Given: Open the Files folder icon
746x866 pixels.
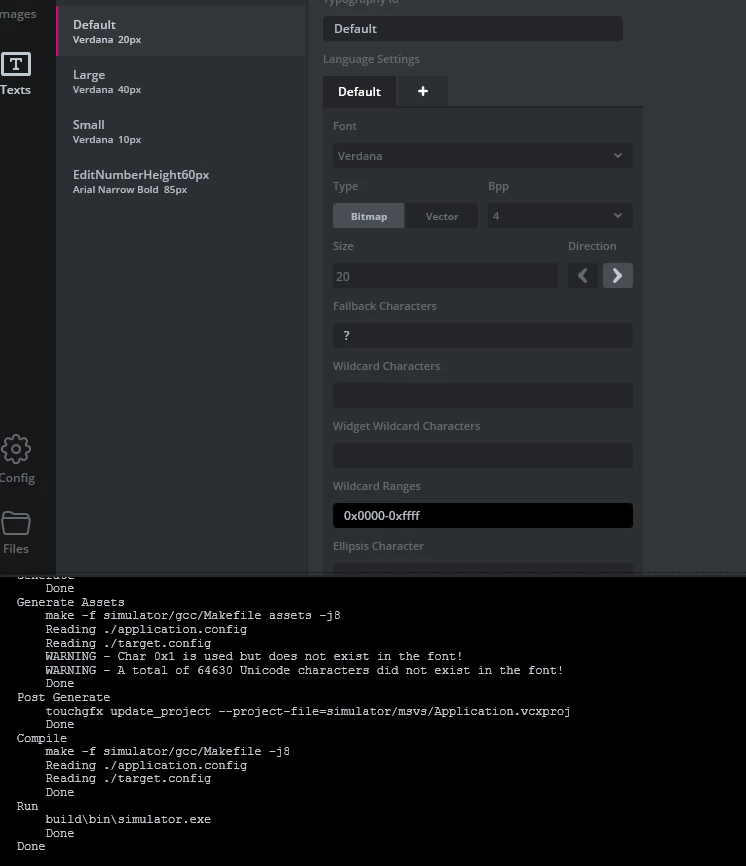Looking at the screenshot, I should click(x=16, y=523).
